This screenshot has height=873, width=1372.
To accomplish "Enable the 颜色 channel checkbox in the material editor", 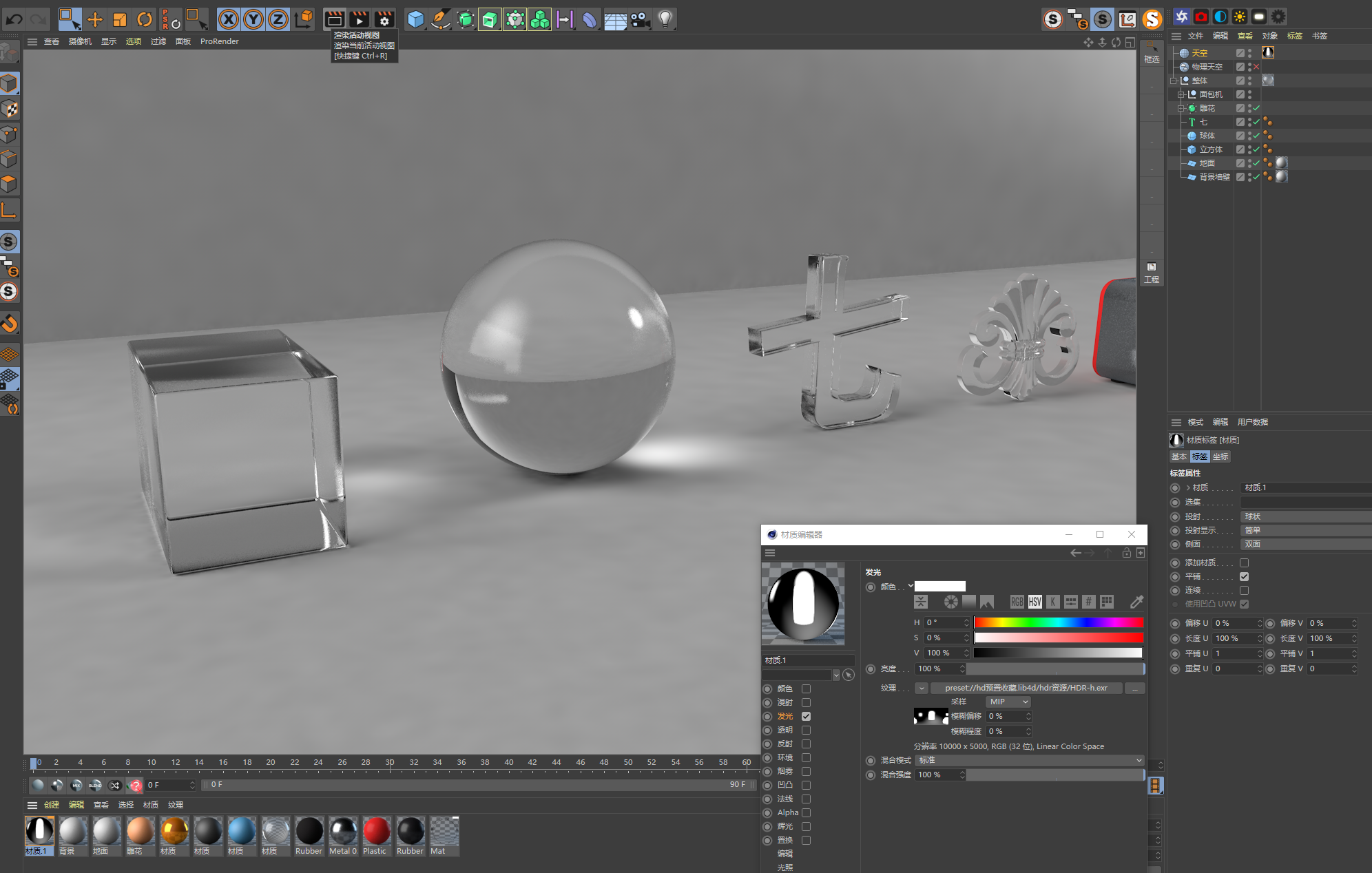I will [806, 688].
